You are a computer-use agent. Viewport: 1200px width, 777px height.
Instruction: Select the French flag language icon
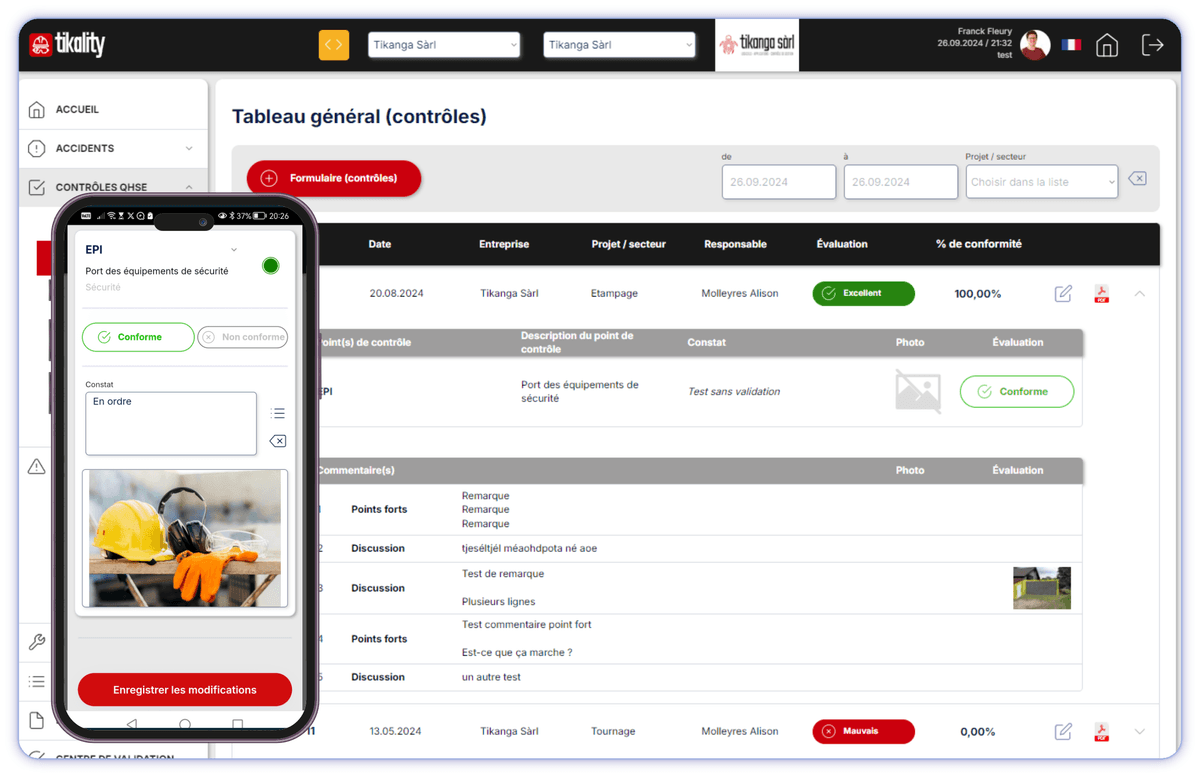(1071, 45)
